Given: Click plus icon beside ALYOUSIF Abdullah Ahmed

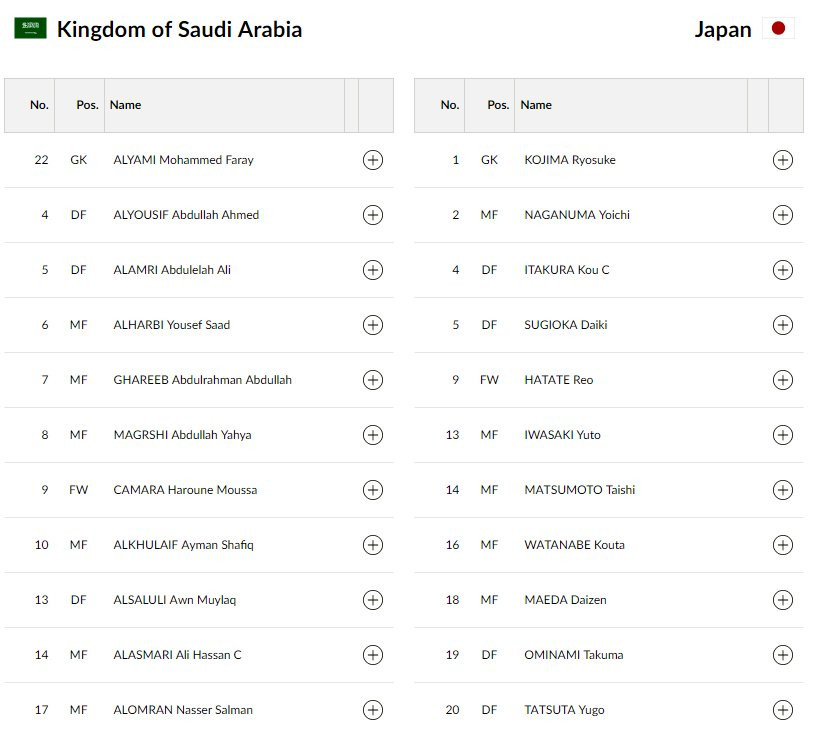Looking at the screenshot, I should tap(372, 215).
